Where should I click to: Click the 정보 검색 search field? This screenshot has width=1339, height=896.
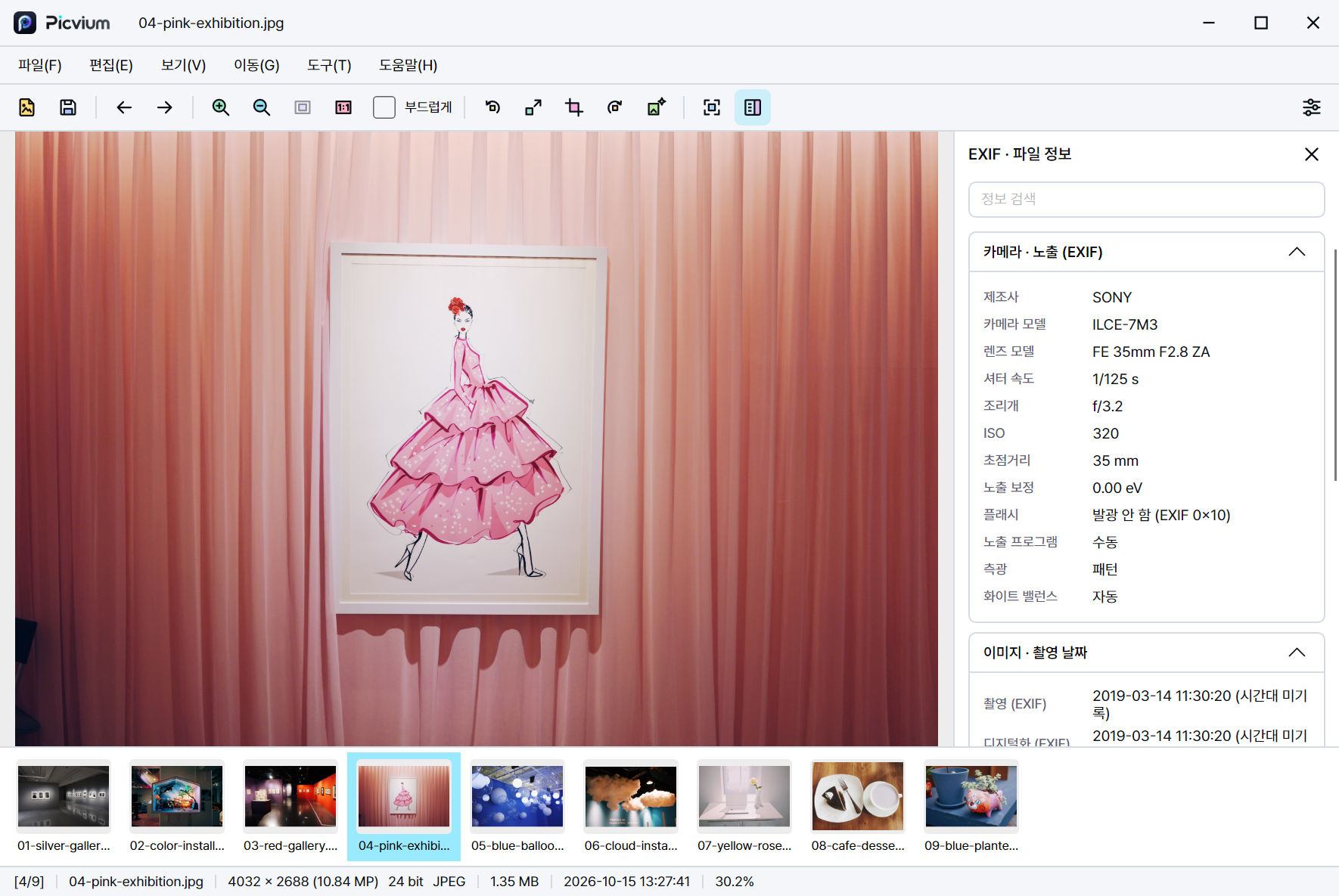(1146, 200)
